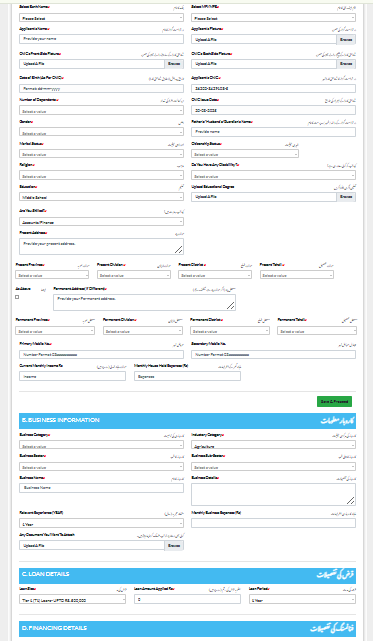Click the CNIC Back Side upload field
Image resolution: width=373 pixels, height=641 pixels.
click(x=264, y=64)
